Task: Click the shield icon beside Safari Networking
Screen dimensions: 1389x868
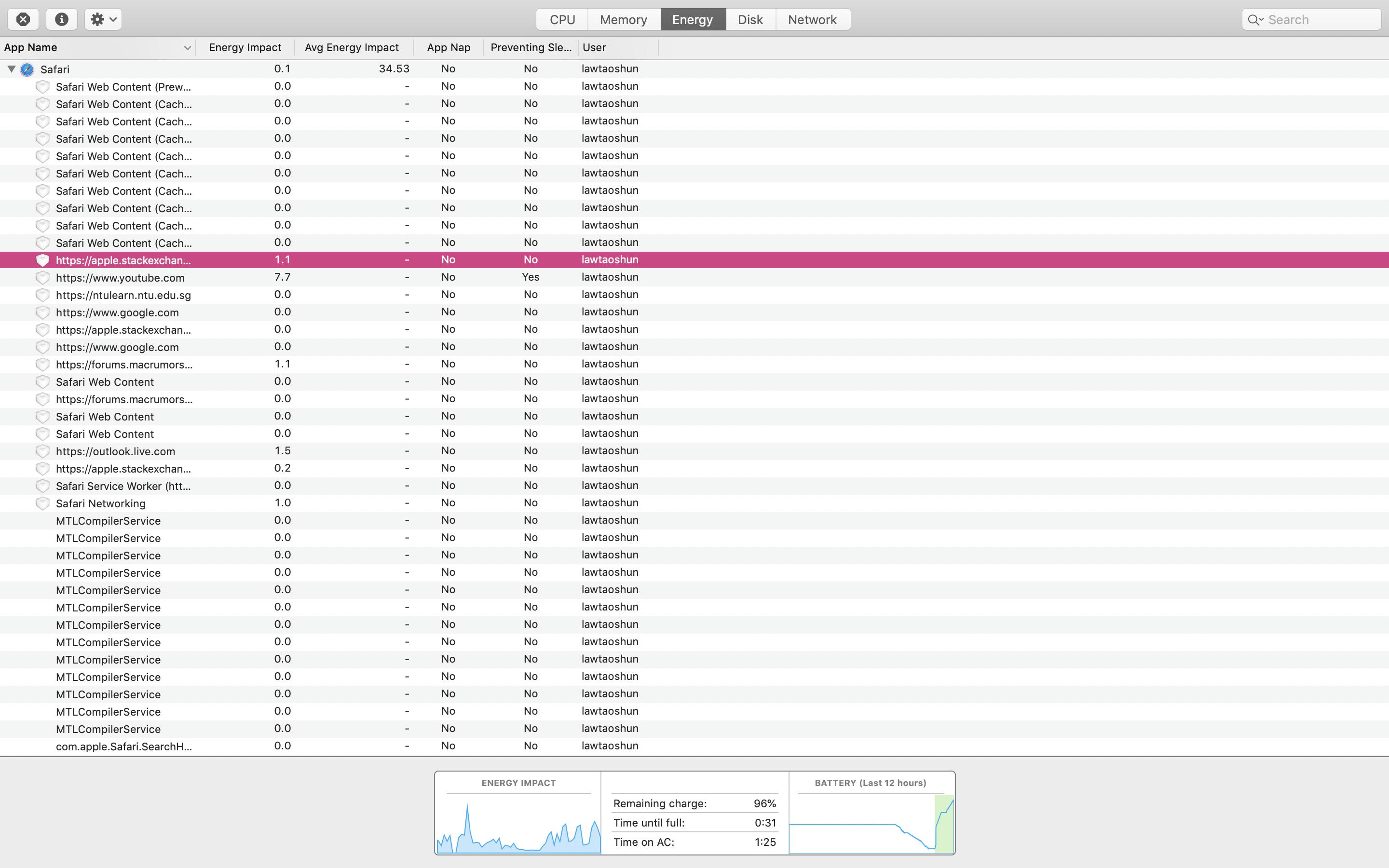Action: (x=42, y=503)
